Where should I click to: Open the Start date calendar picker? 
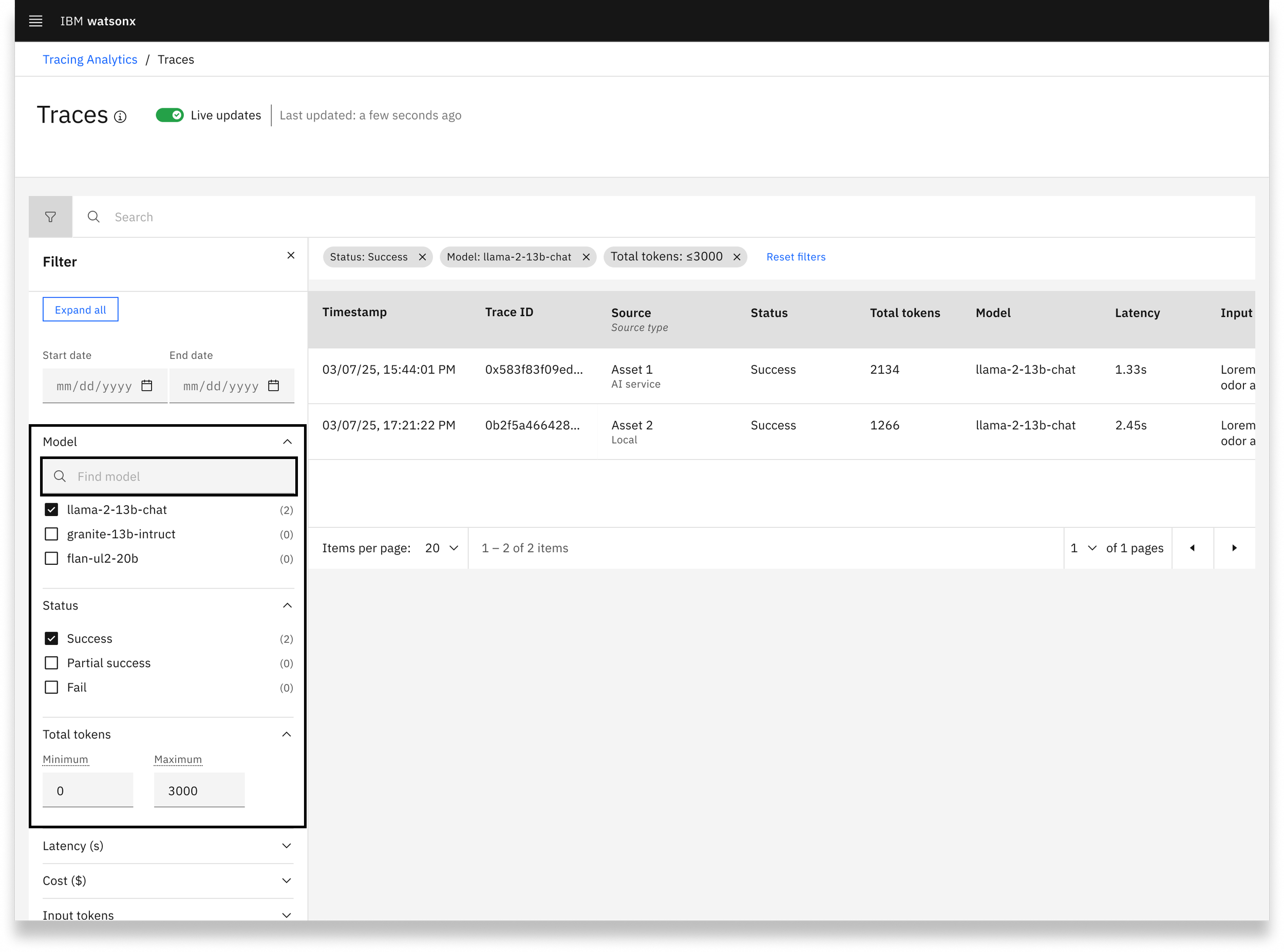147,386
